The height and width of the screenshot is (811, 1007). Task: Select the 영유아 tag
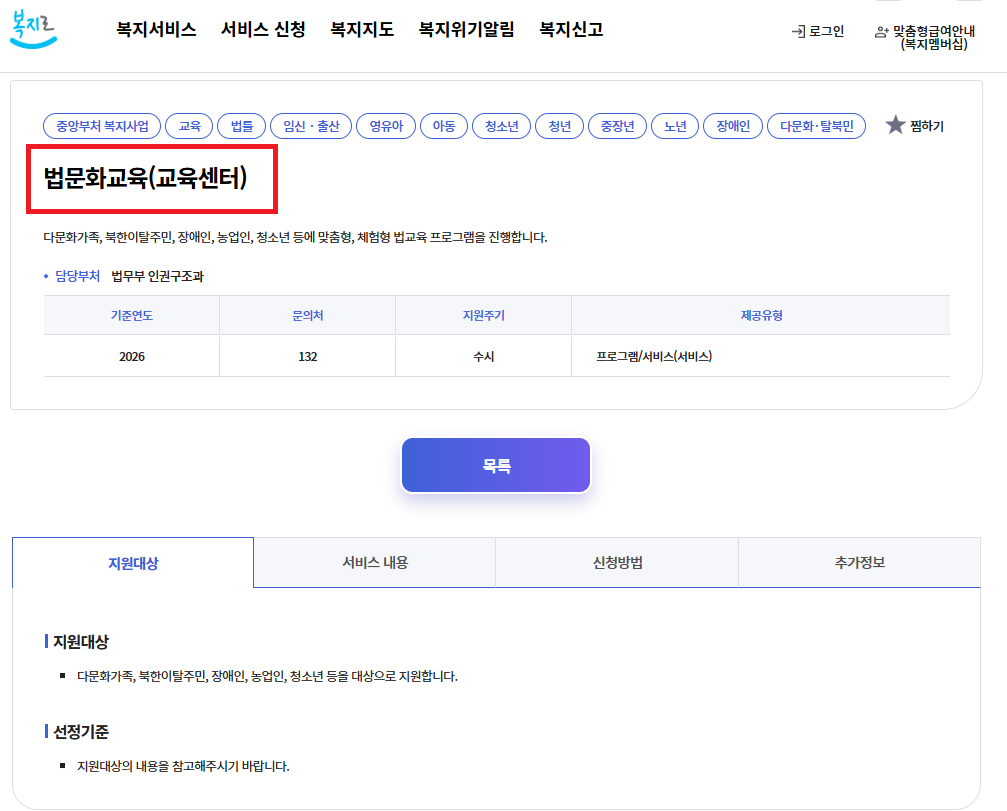coord(386,126)
